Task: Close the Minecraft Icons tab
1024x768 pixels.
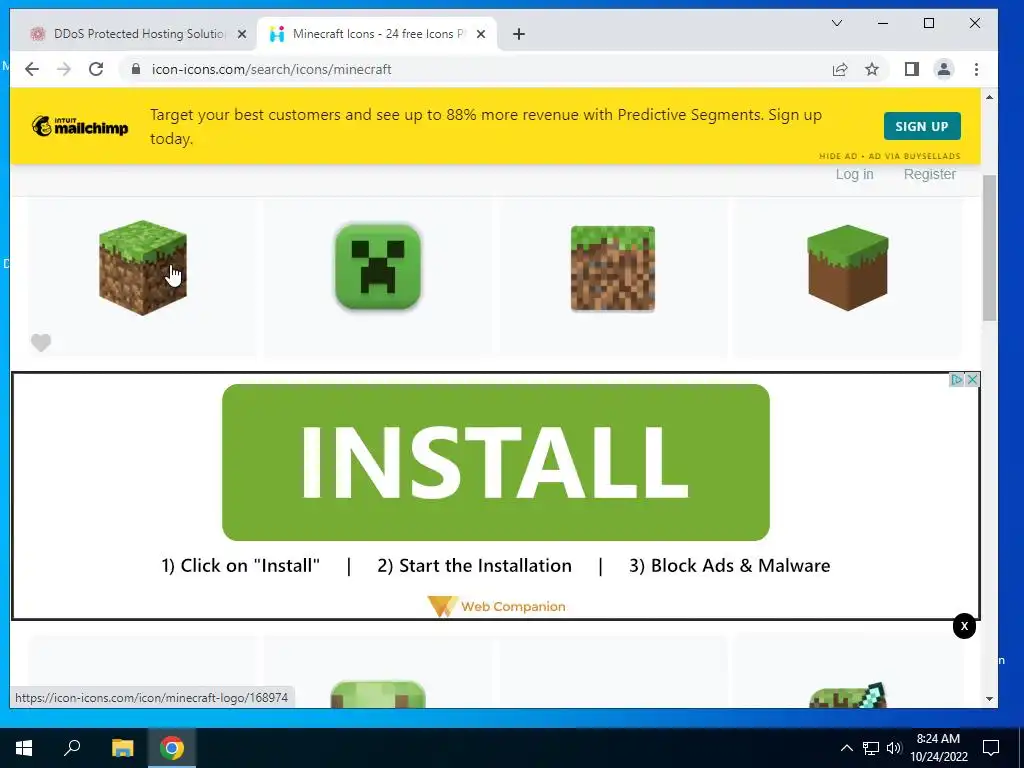Action: tap(481, 34)
